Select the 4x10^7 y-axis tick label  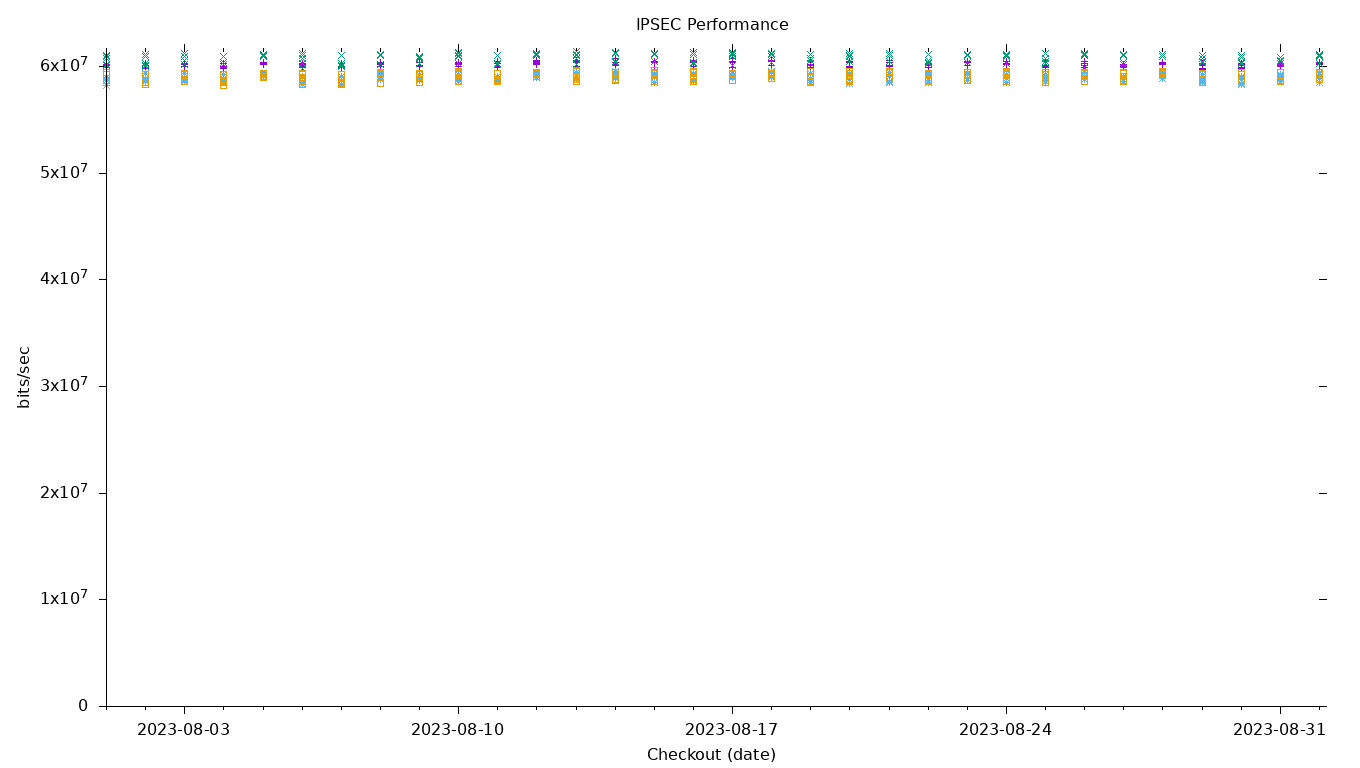pyautogui.click(x=64, y=278)
